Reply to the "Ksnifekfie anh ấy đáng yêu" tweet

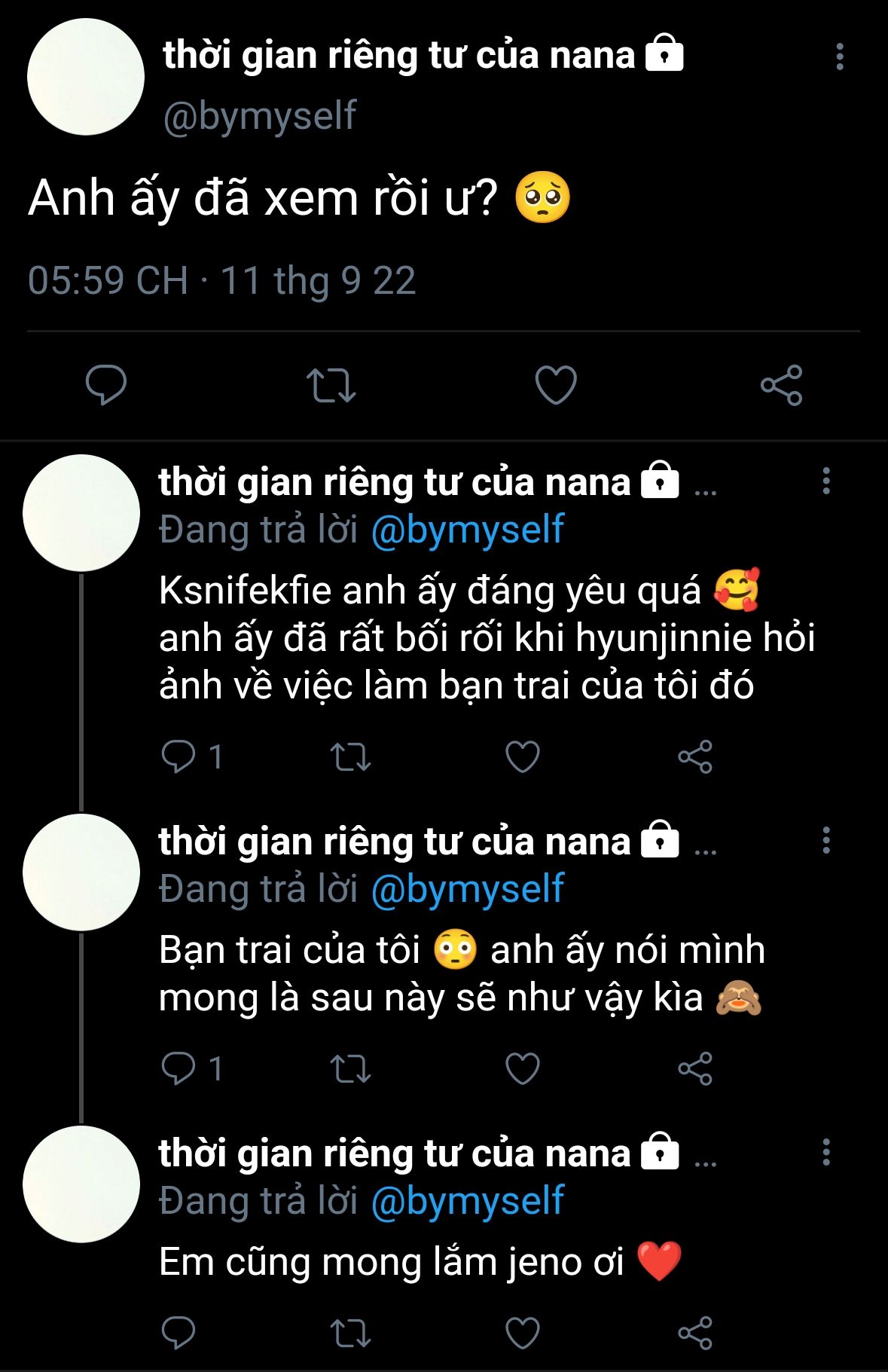click(179, 756)
